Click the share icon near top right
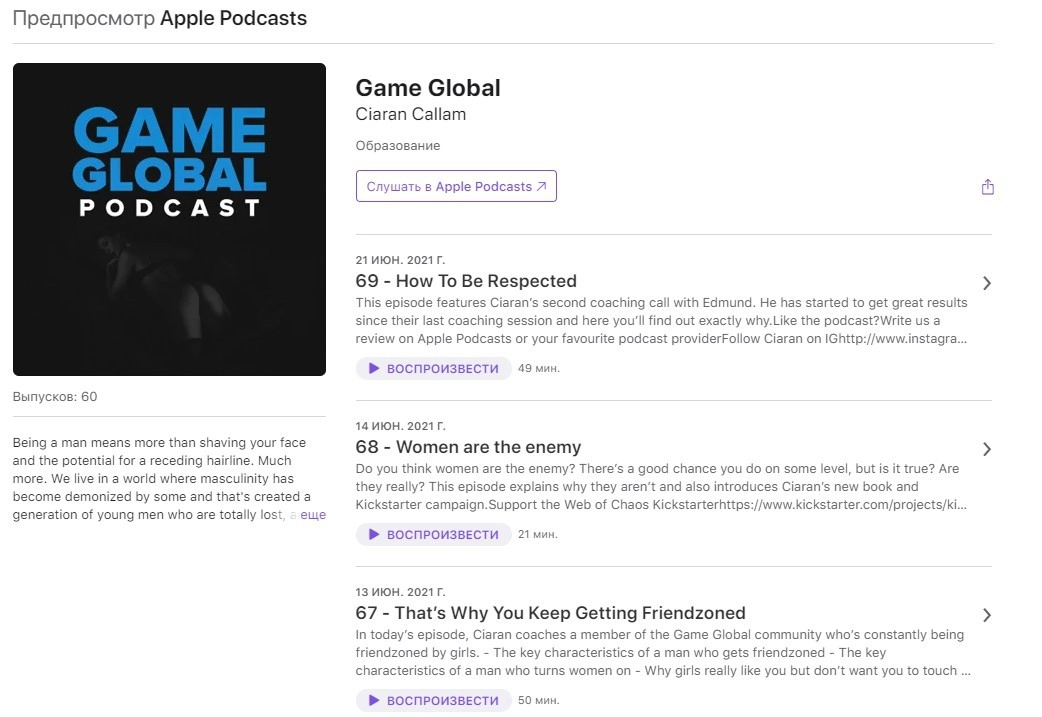1042x717 pixels. (987, 186)
